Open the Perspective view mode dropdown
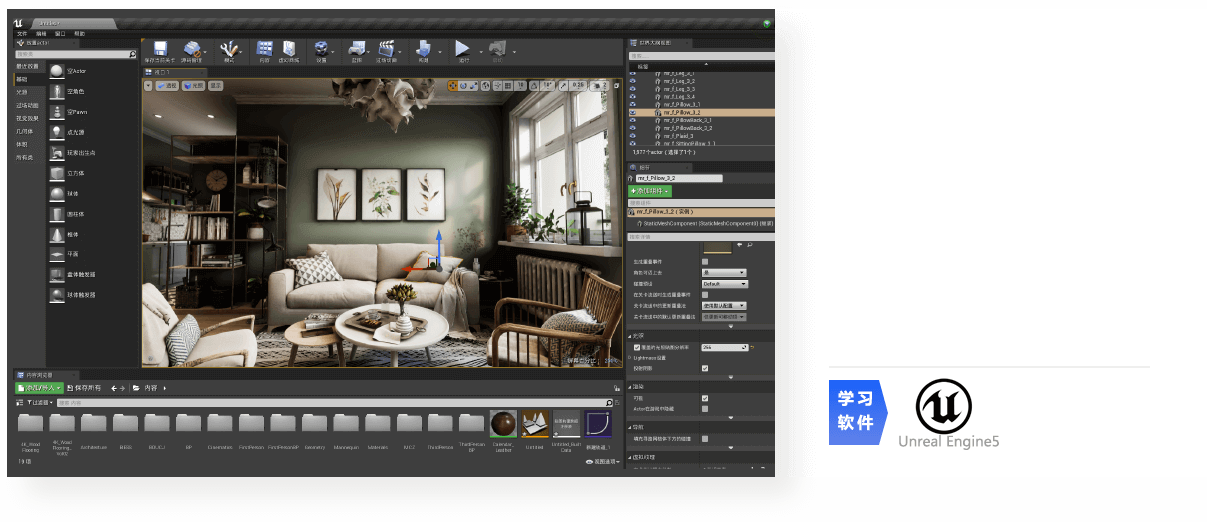The height and width of the screenshot is (522, 1207). coord(167,86)
